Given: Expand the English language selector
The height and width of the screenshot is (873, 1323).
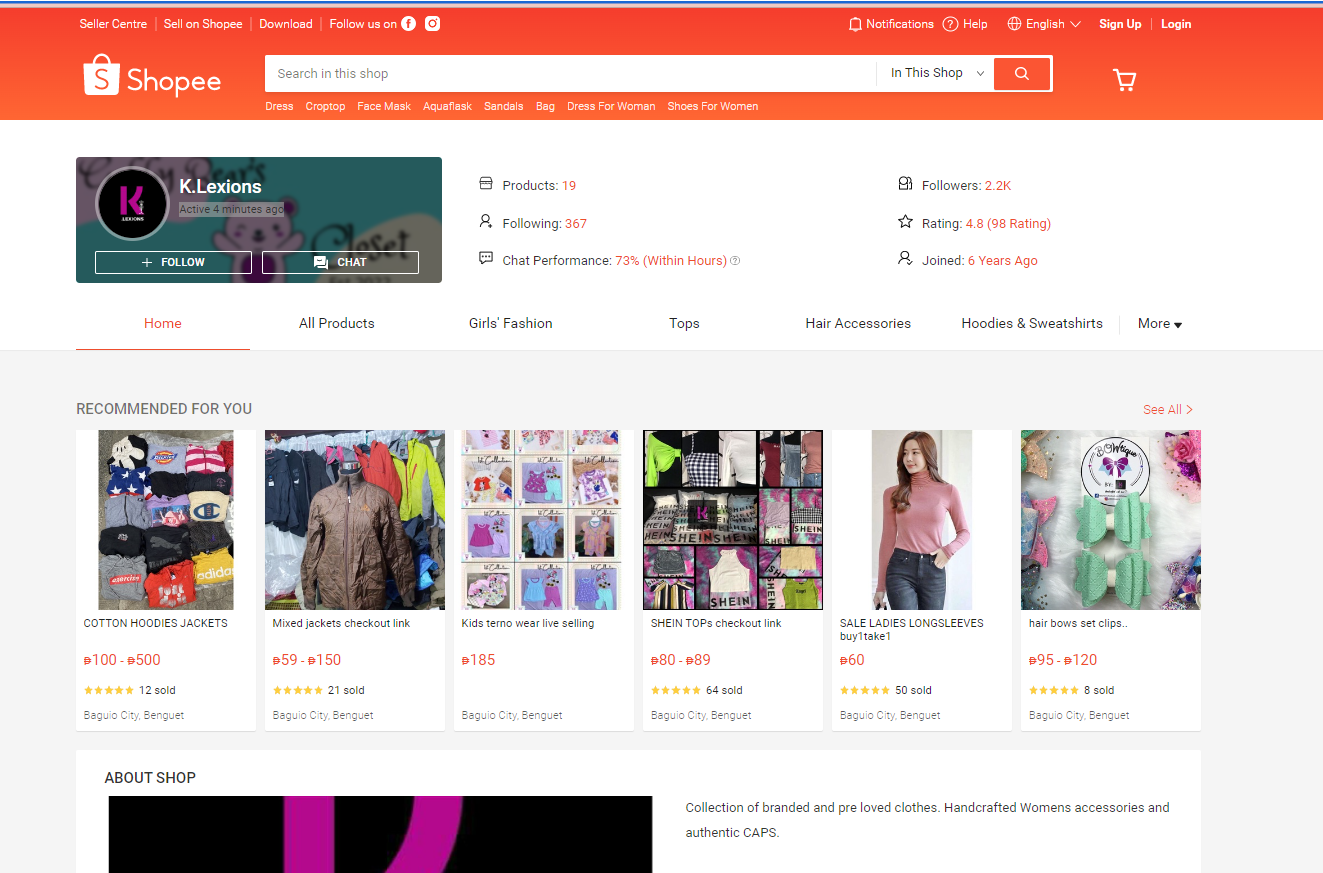Looking at the screenshot, I should click(1044, 24).
